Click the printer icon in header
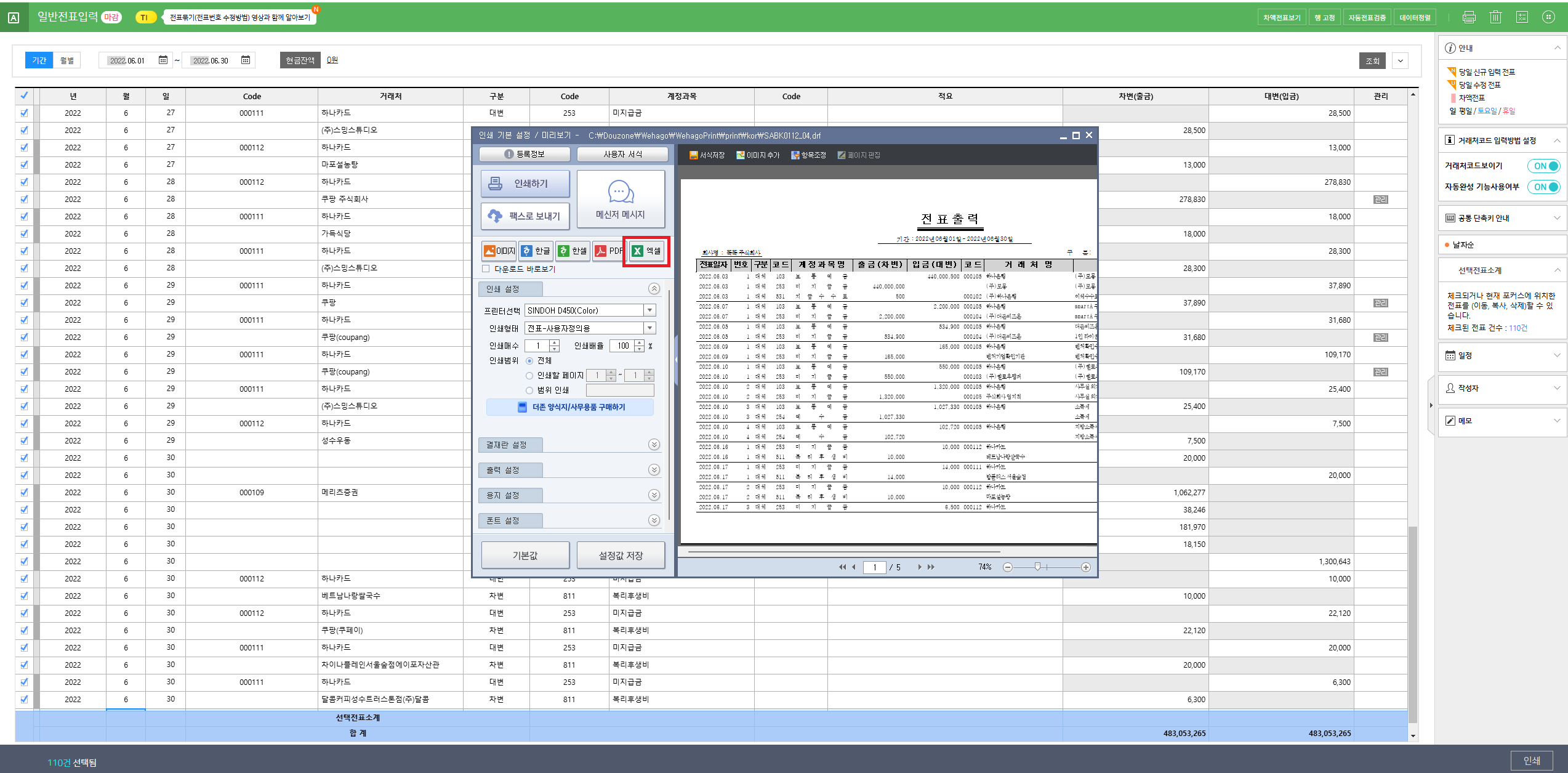1568x773 pixels. 1469,17
